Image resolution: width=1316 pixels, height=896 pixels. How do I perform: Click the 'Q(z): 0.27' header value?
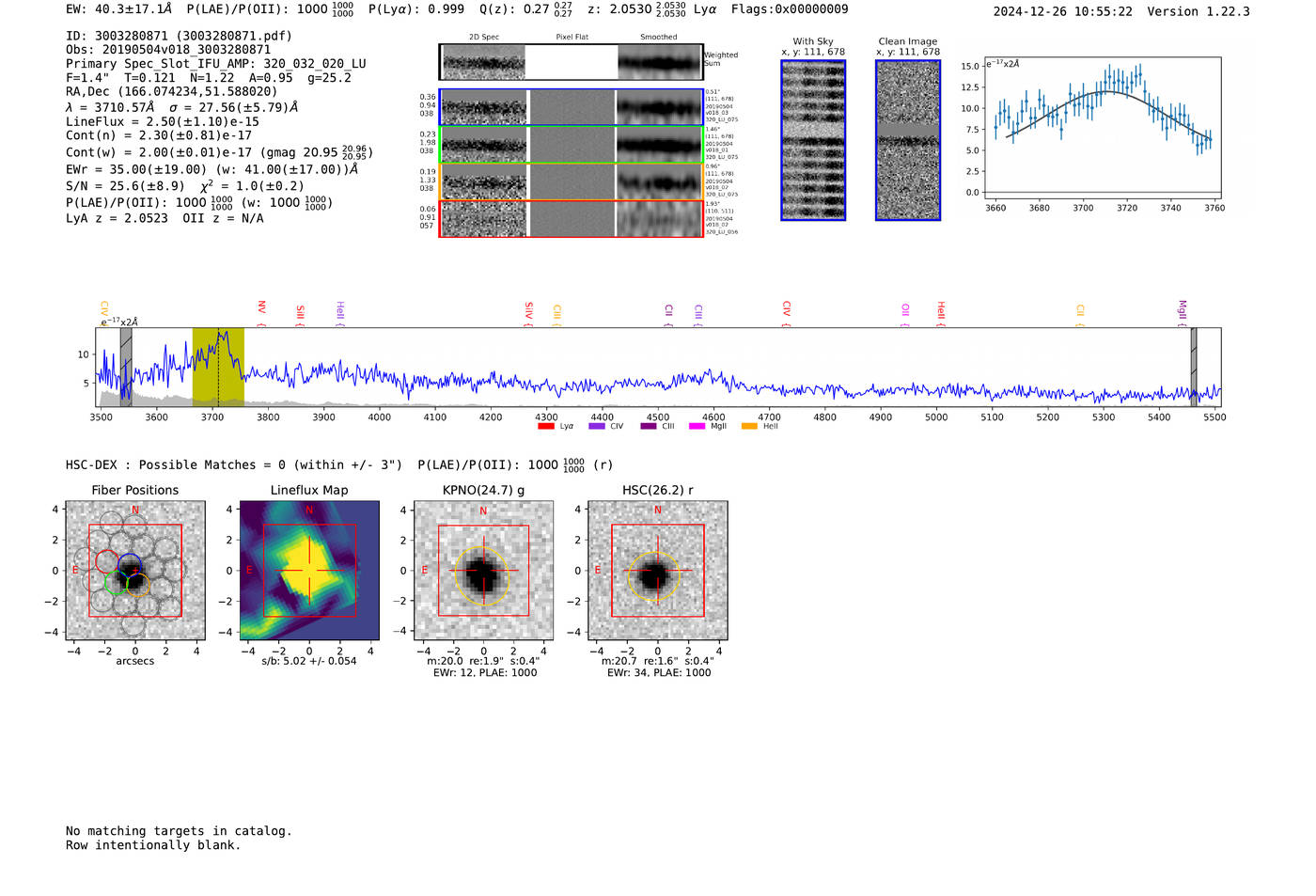pos(526,8)
